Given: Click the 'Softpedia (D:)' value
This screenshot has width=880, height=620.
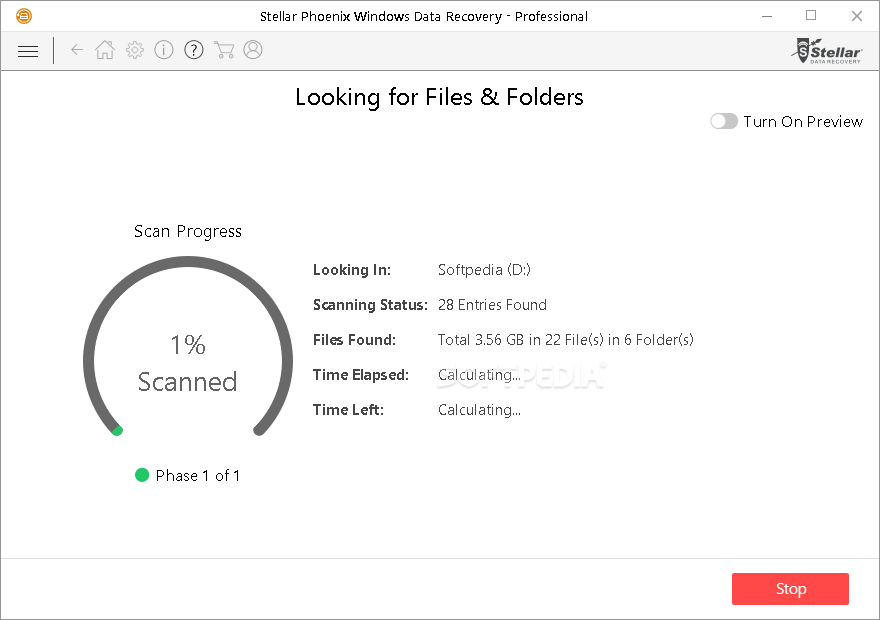Looking at the screenshot, I should pos(484,270).
